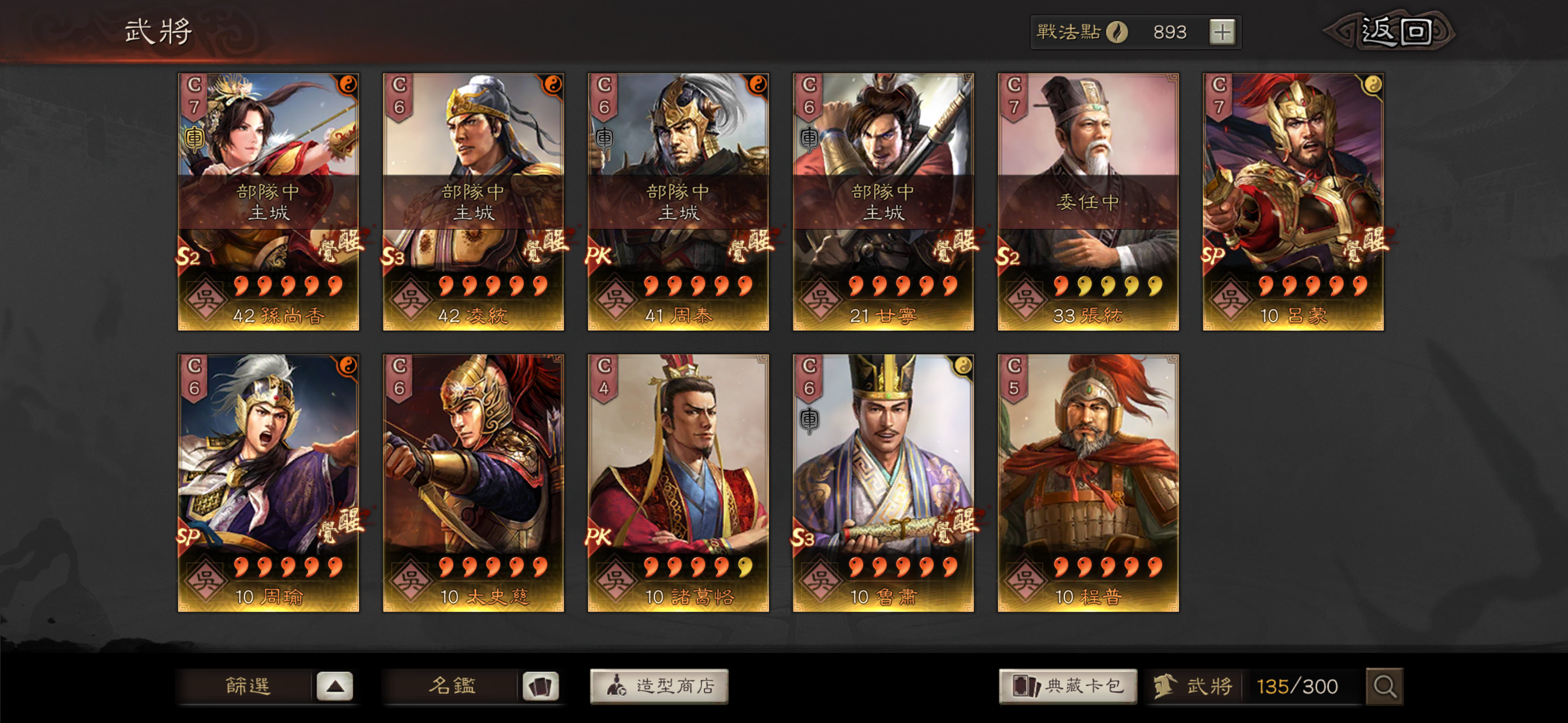Open the 典藏卡包 card pack

(x=1068, y=687)
